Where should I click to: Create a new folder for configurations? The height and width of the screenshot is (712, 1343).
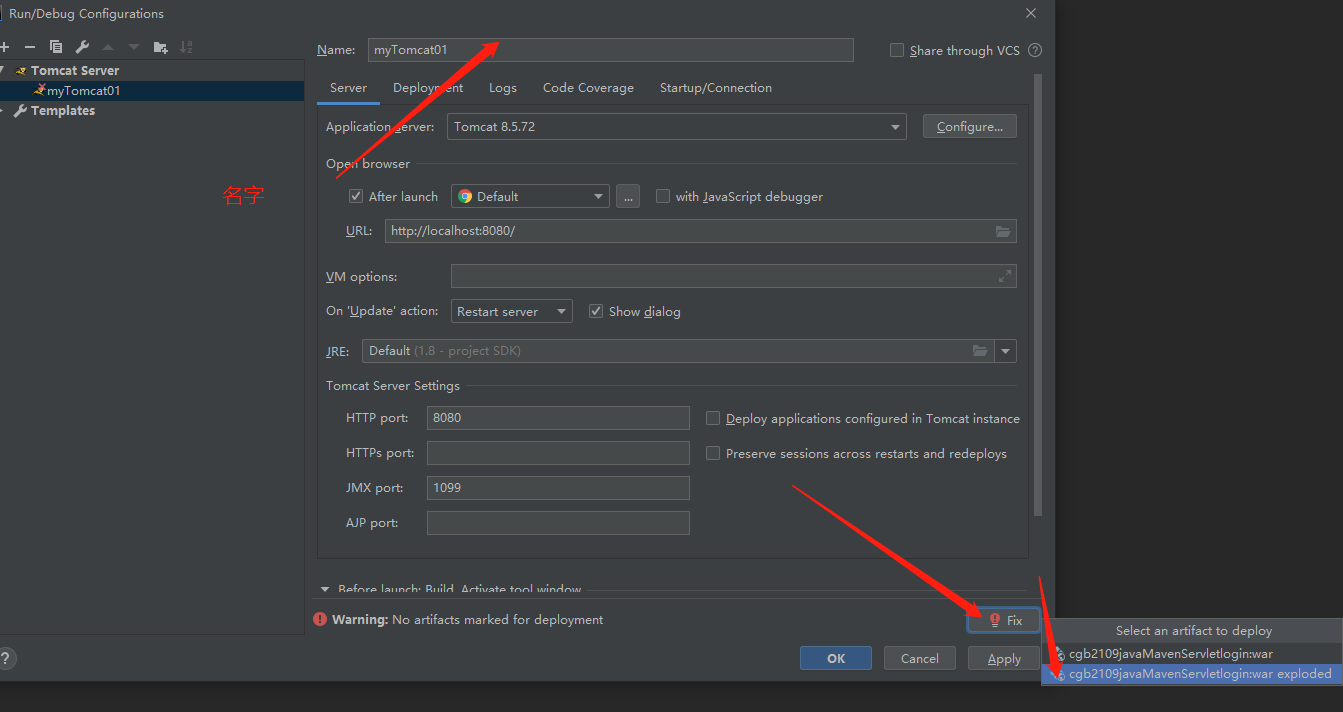coord(160,46)
